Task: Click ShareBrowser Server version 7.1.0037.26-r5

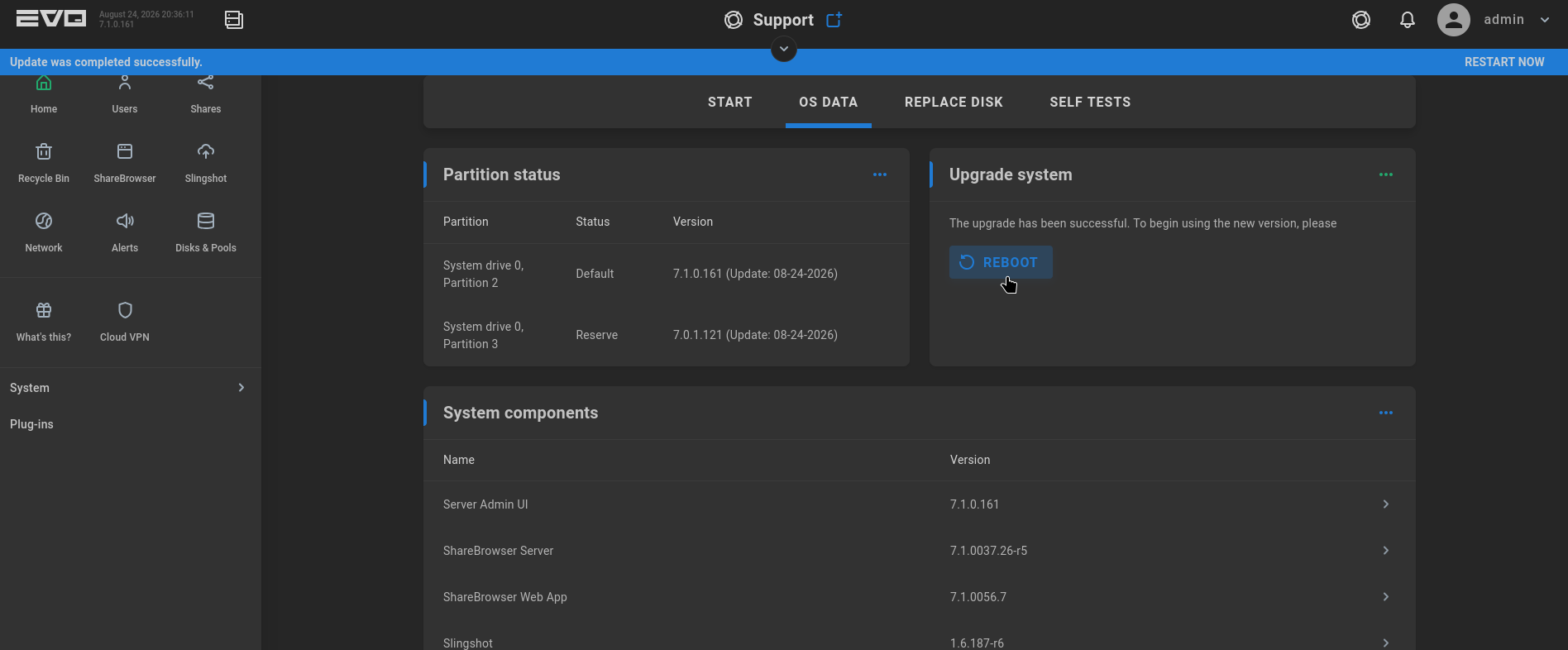Action: (988, 551)
